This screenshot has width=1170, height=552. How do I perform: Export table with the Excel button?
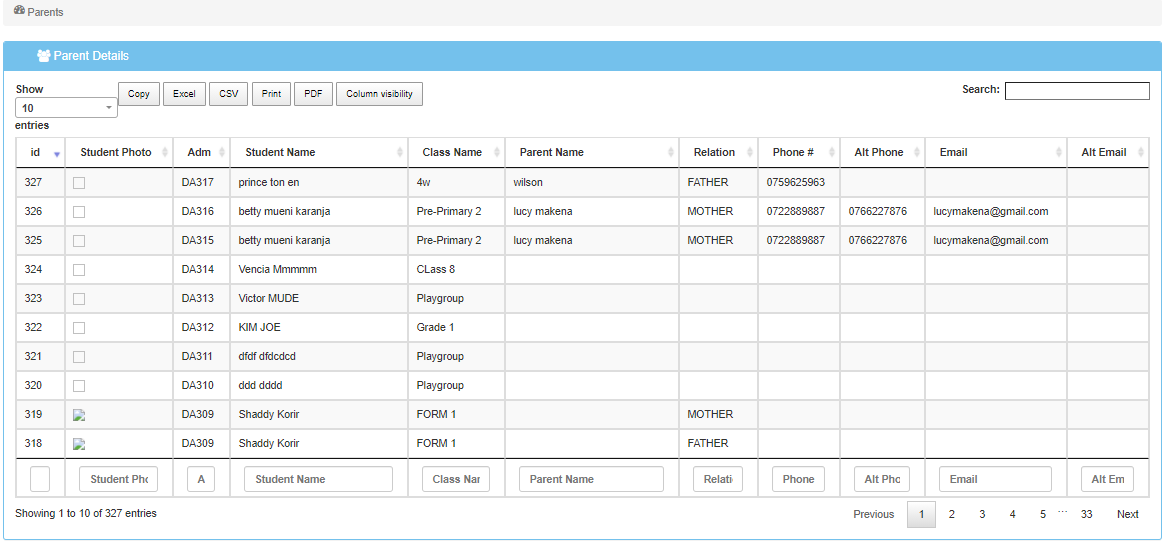pos(184,94)
